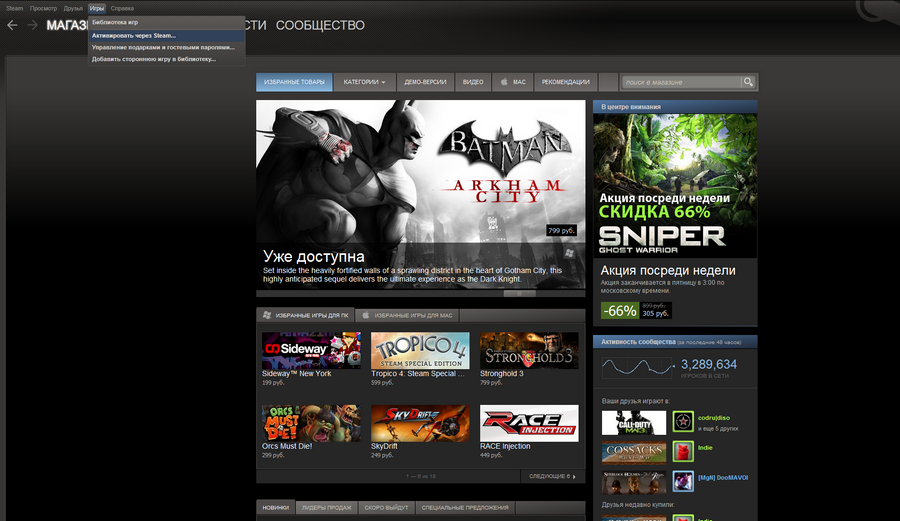This screenshot has height=521, width=900.
Task: Open the Друзья menu
Action: click(x=73, y=9)
